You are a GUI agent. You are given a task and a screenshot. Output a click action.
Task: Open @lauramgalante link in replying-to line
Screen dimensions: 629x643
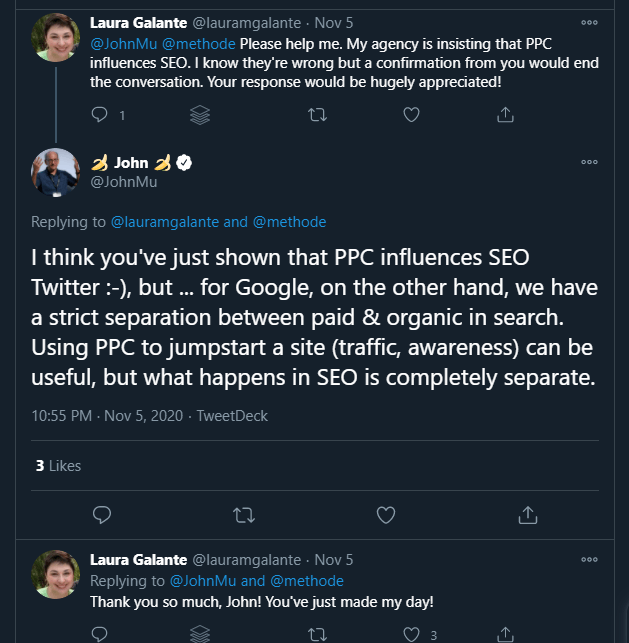(164, 222)
